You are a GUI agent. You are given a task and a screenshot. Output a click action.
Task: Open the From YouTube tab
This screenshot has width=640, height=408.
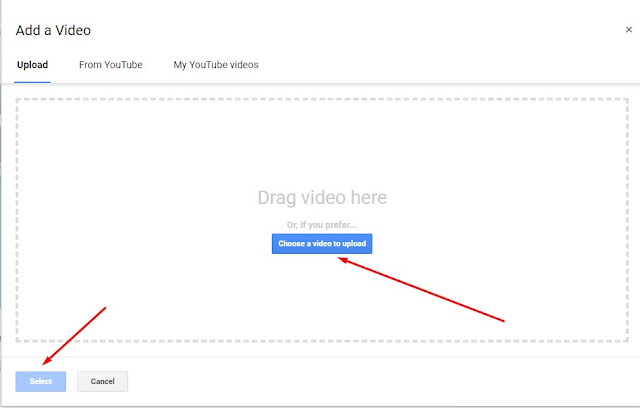coord(111,65)
